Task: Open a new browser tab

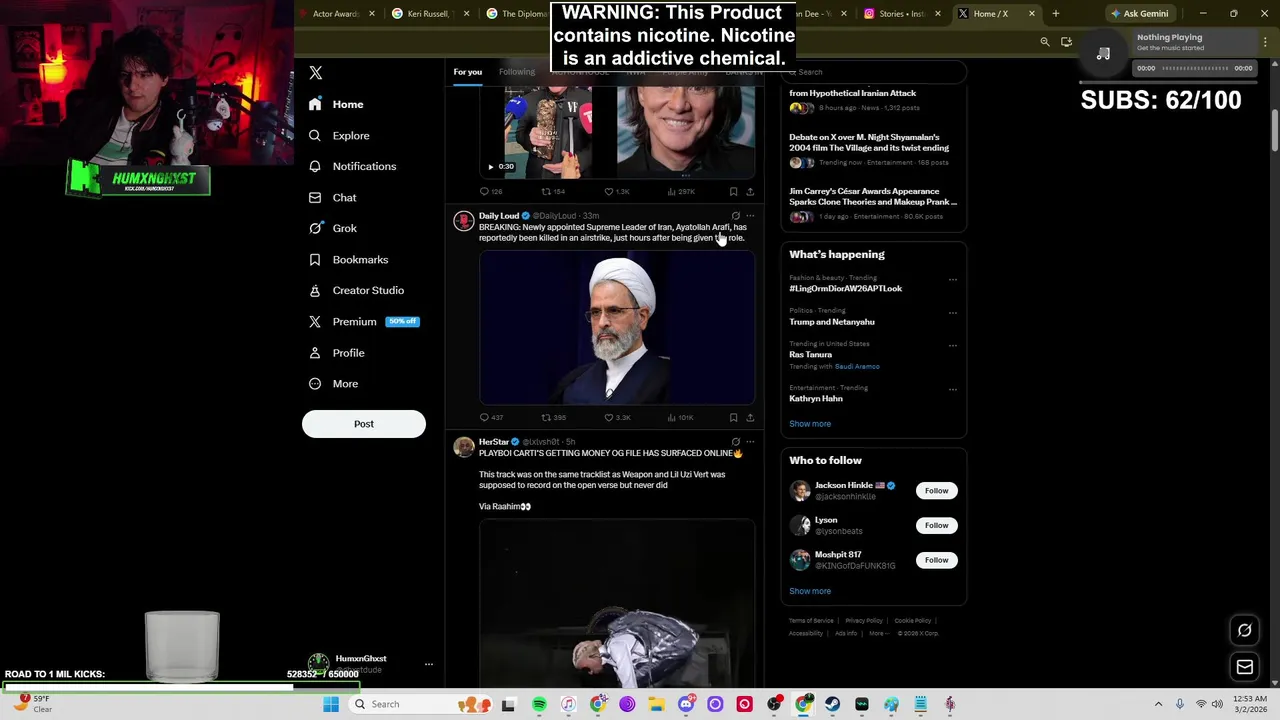Action: coord(1055,14)
